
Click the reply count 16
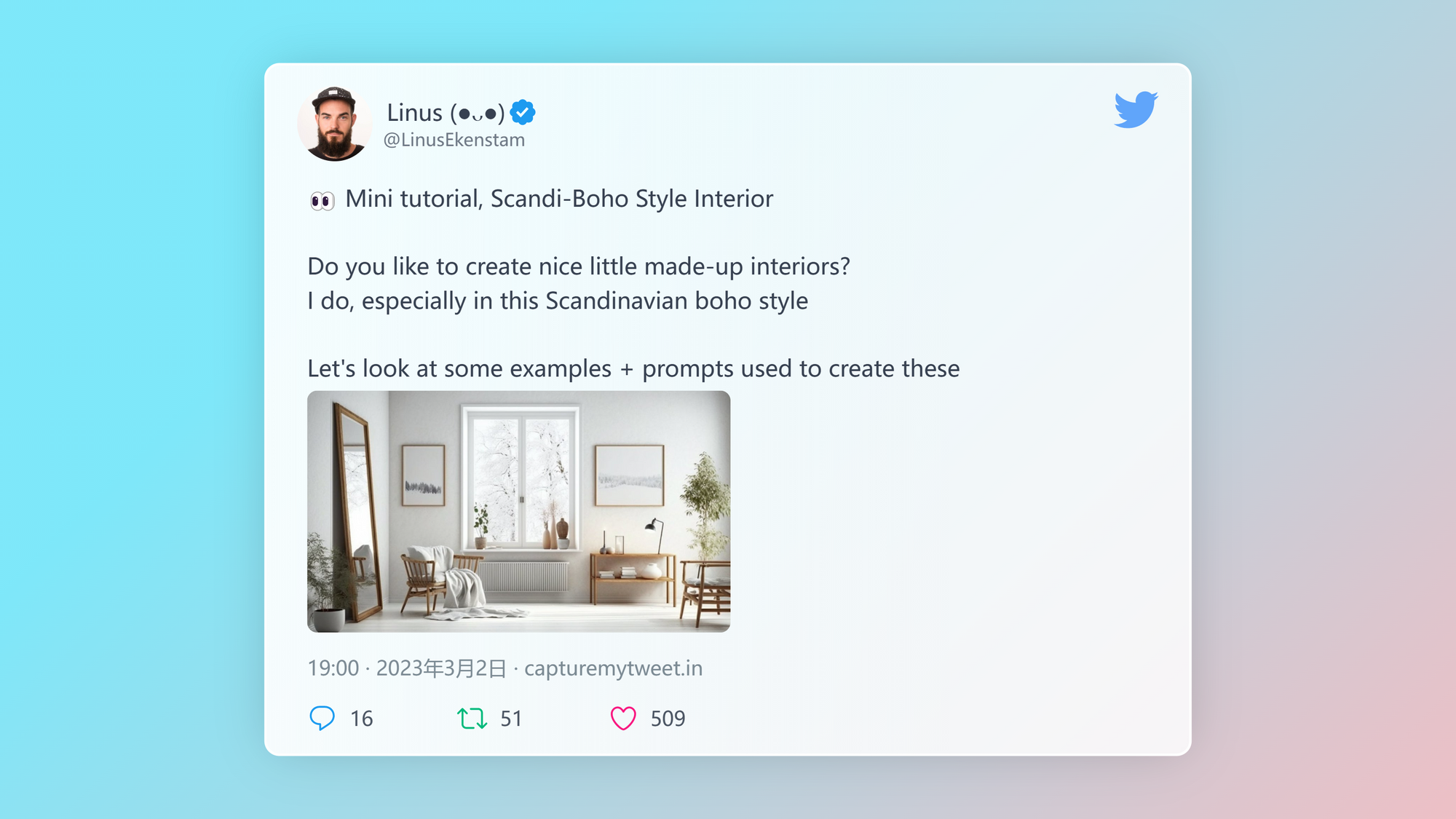pos(361,719)
